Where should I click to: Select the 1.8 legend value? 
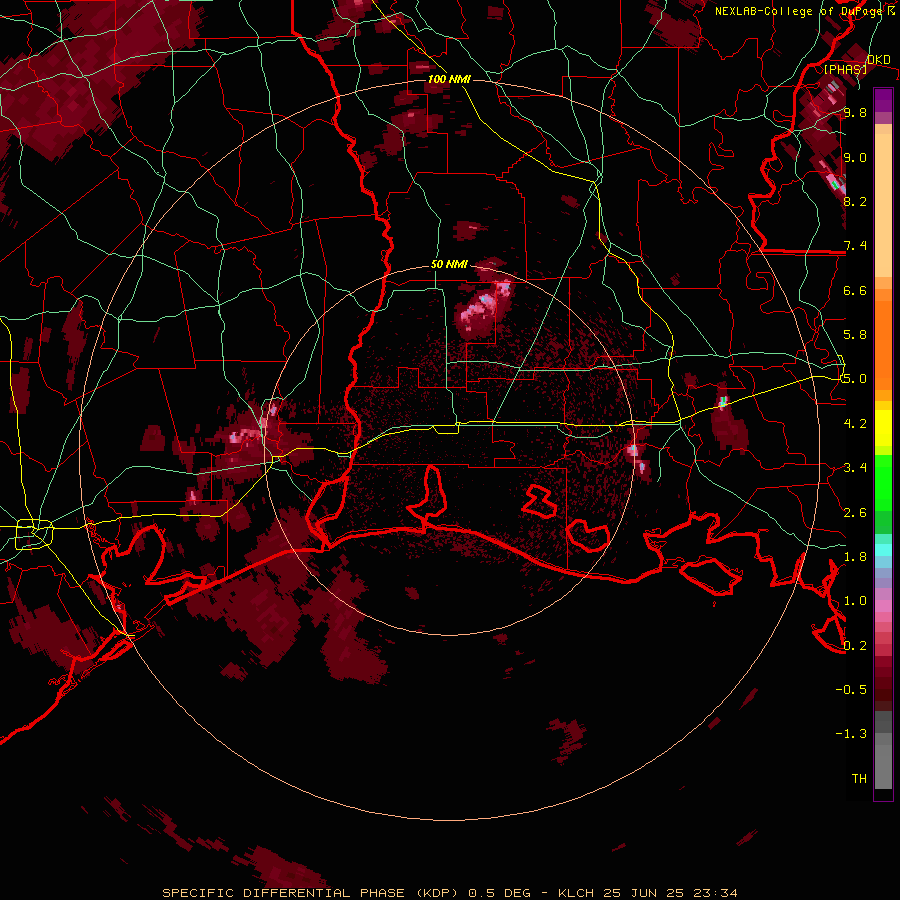click(x=855, y=556)
